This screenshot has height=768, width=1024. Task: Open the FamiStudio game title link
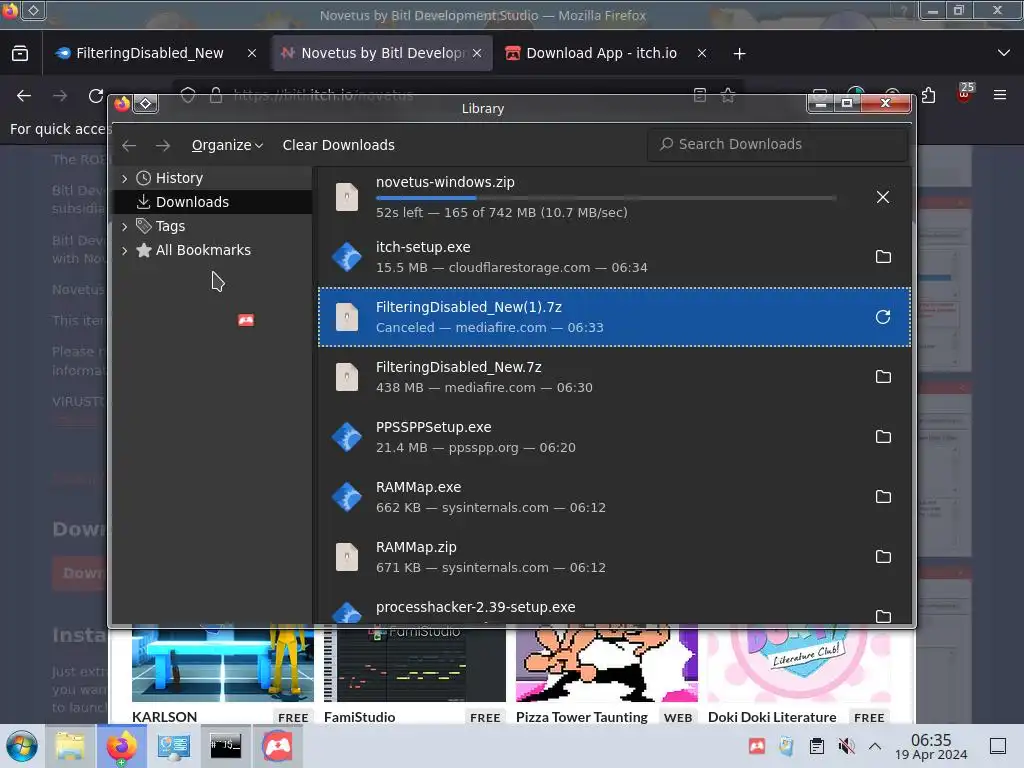(x=359, y=717)
